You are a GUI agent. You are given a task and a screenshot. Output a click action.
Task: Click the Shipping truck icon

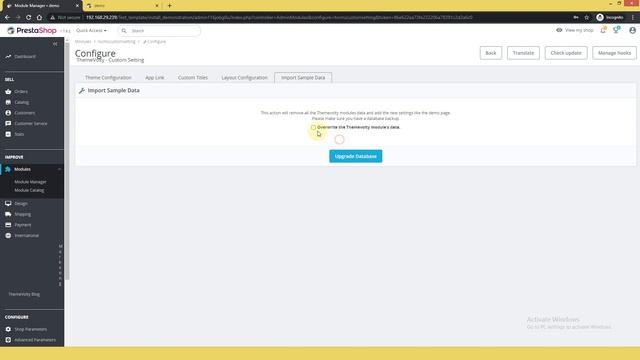[8, 214]
